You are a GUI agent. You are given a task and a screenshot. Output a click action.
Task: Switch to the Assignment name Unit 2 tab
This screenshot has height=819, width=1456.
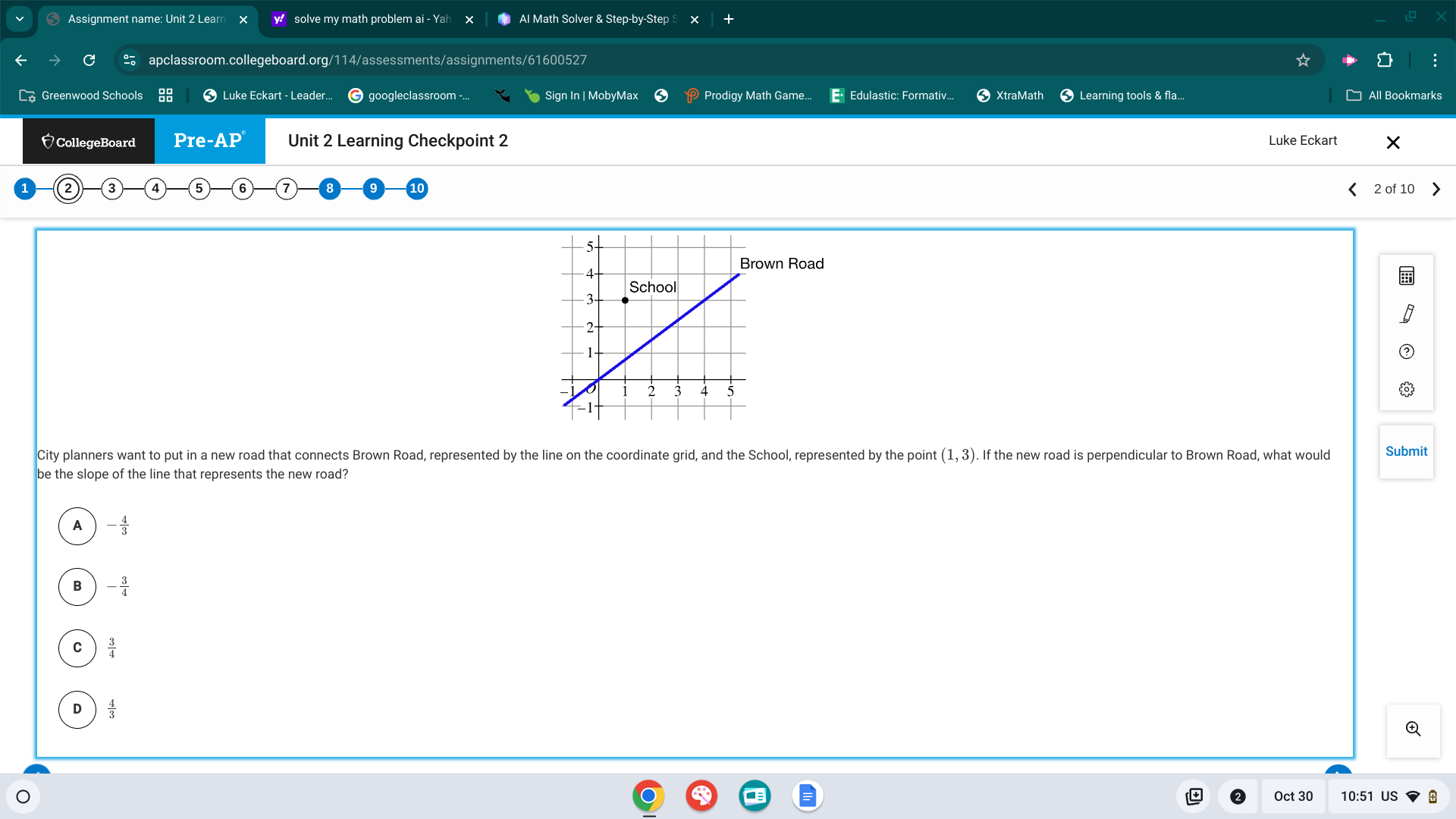click(x=146, y=19)
